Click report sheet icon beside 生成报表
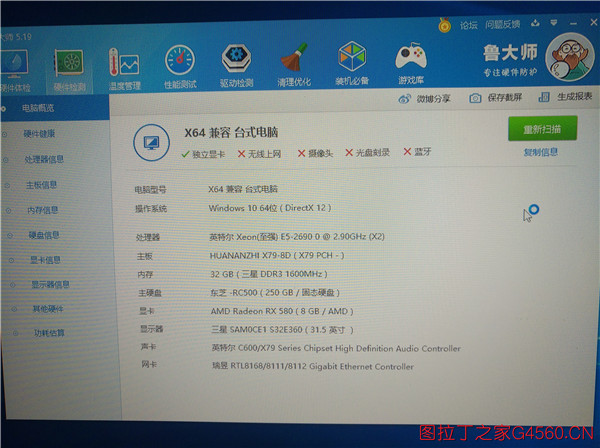This screenshot has width=600, height=448. [544, 97]
